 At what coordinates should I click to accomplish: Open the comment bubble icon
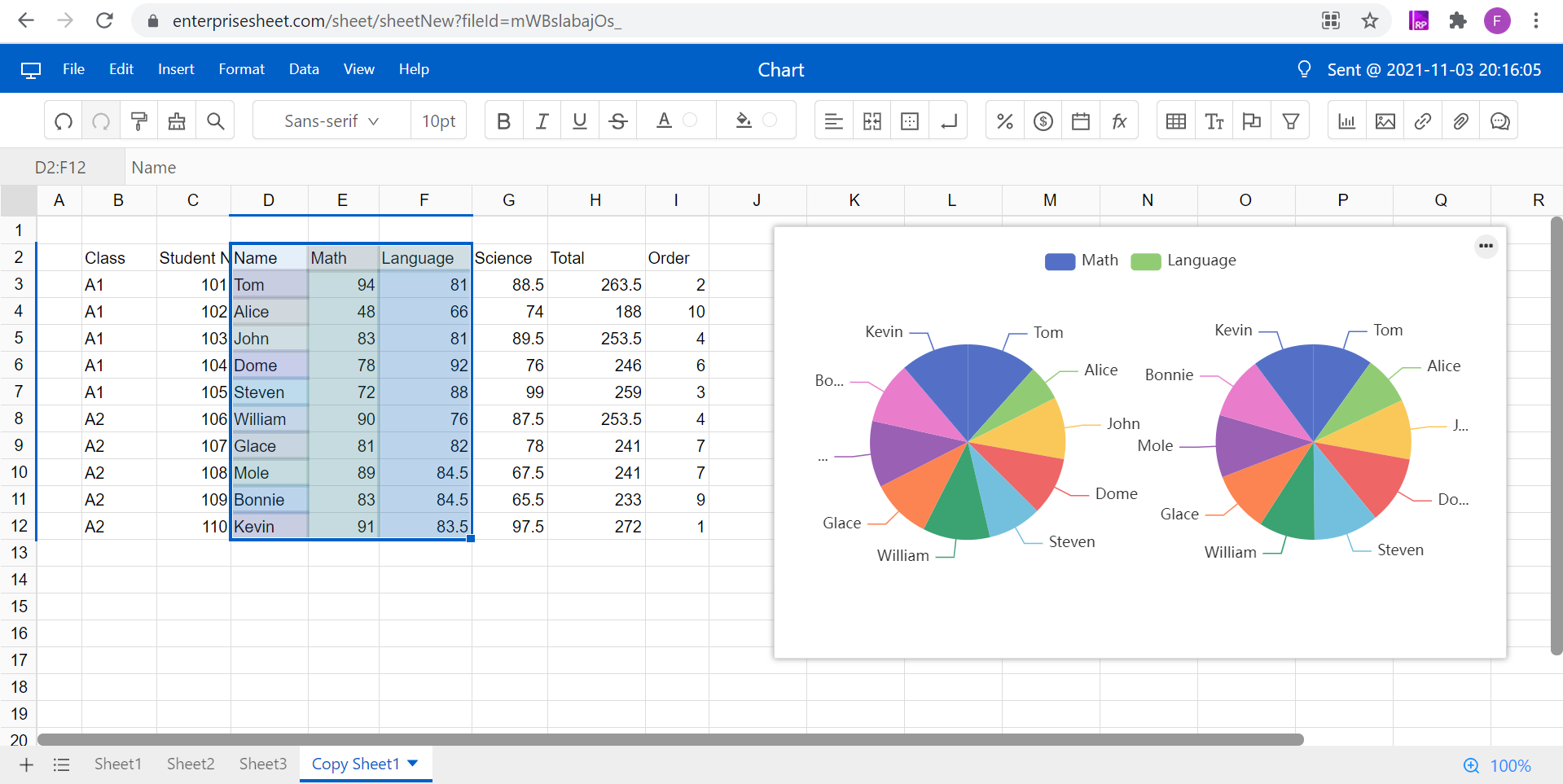point(1499,121)
